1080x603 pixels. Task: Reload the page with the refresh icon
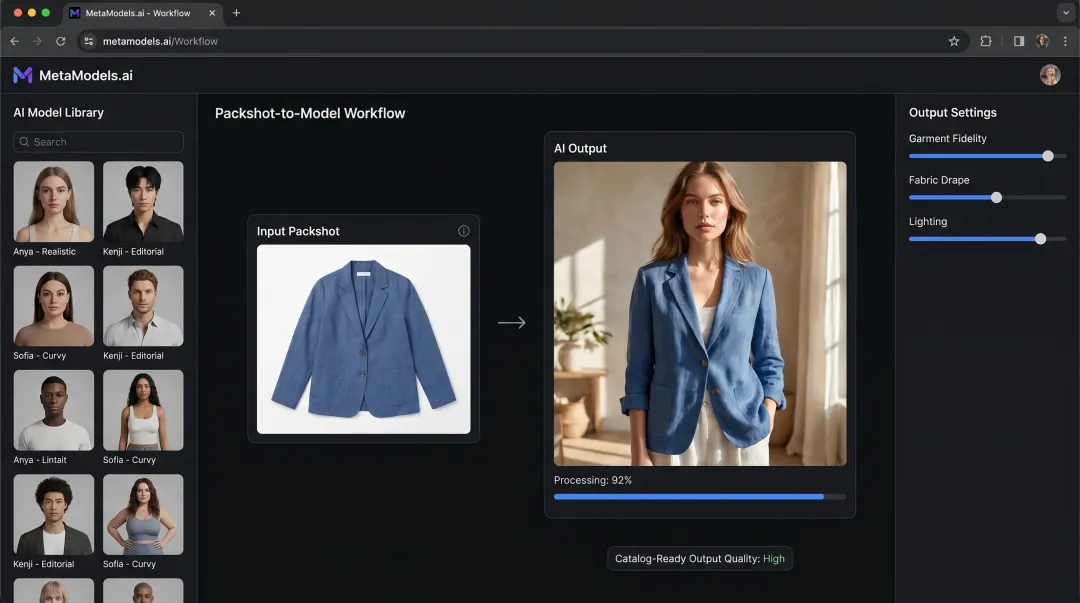tap(61, 41)
